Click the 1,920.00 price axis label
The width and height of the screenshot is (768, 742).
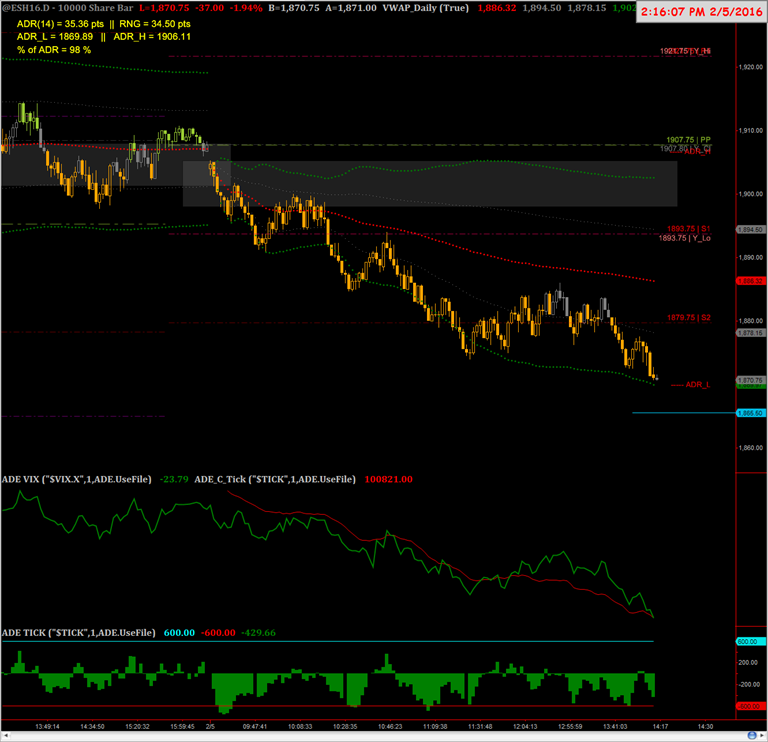click(x=751, y=67)
